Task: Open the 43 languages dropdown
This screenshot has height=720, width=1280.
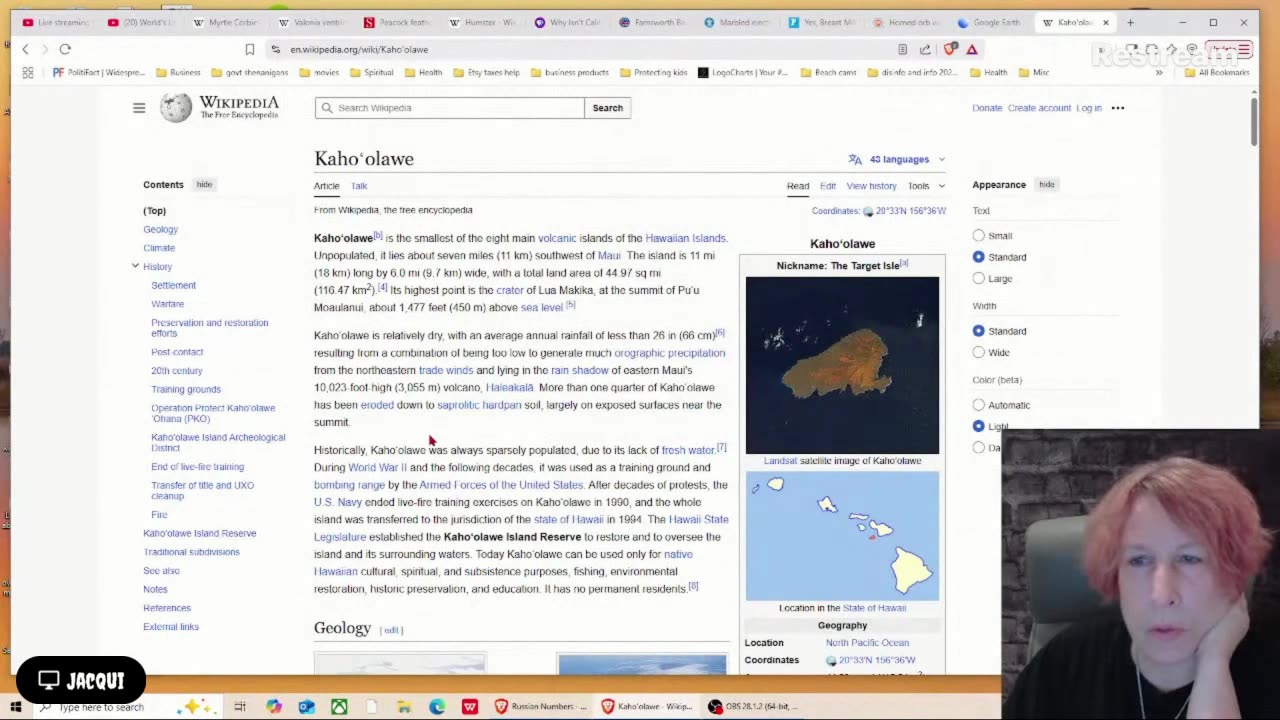Action: 897,159
